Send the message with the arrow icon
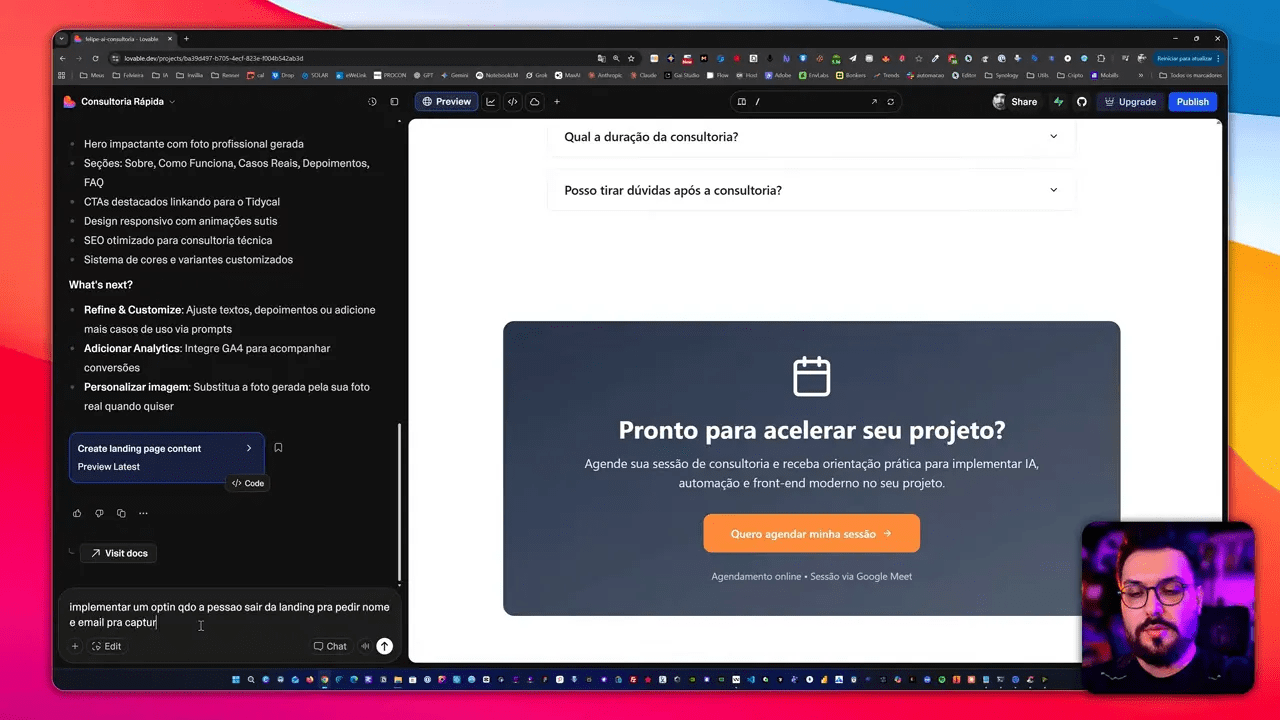Viewport: 1280px width, 720px height. pyautogui.click(x=384, y=646)
